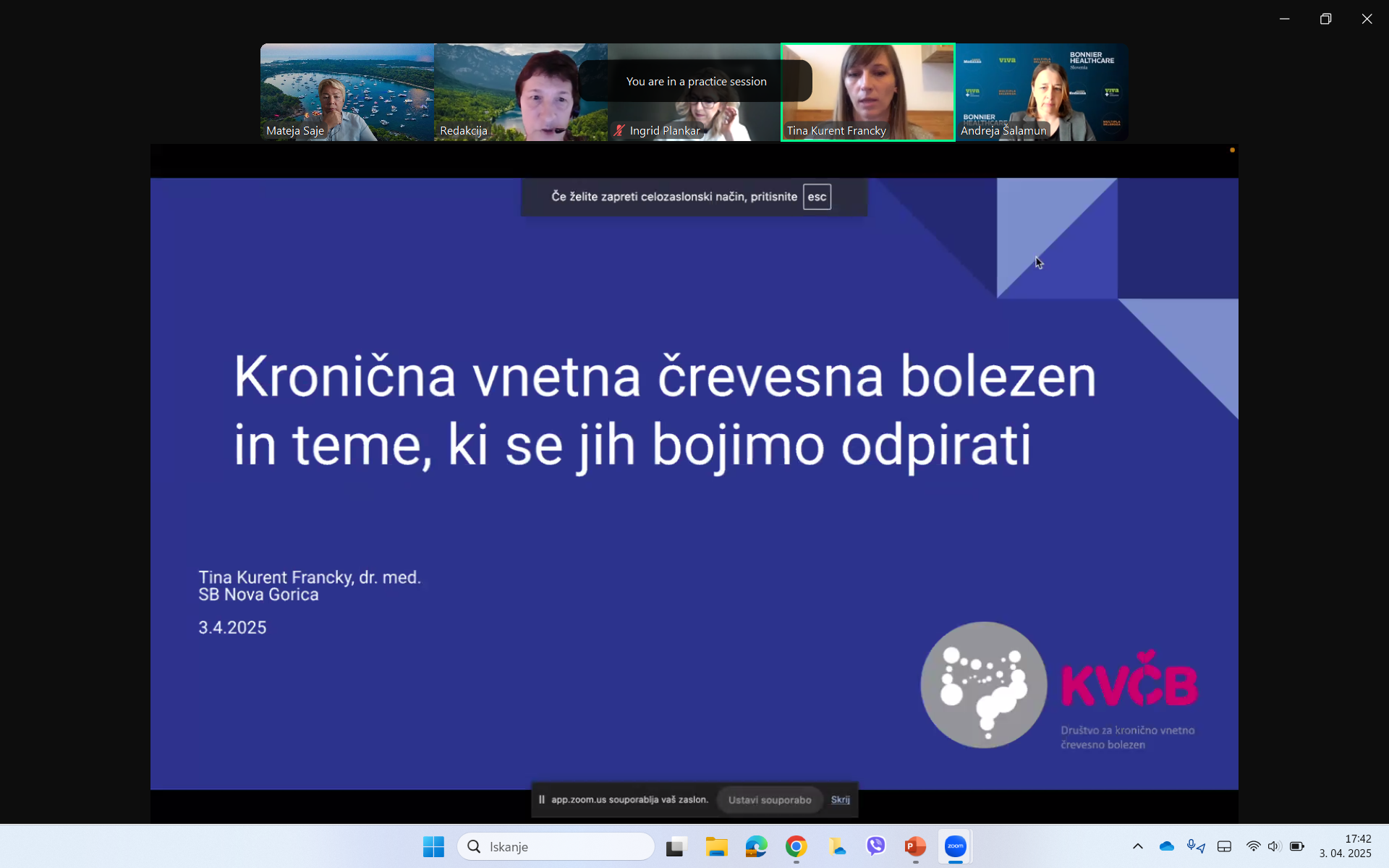
Task: Click the Zoom taskbar icon
Action: point(955,846)
